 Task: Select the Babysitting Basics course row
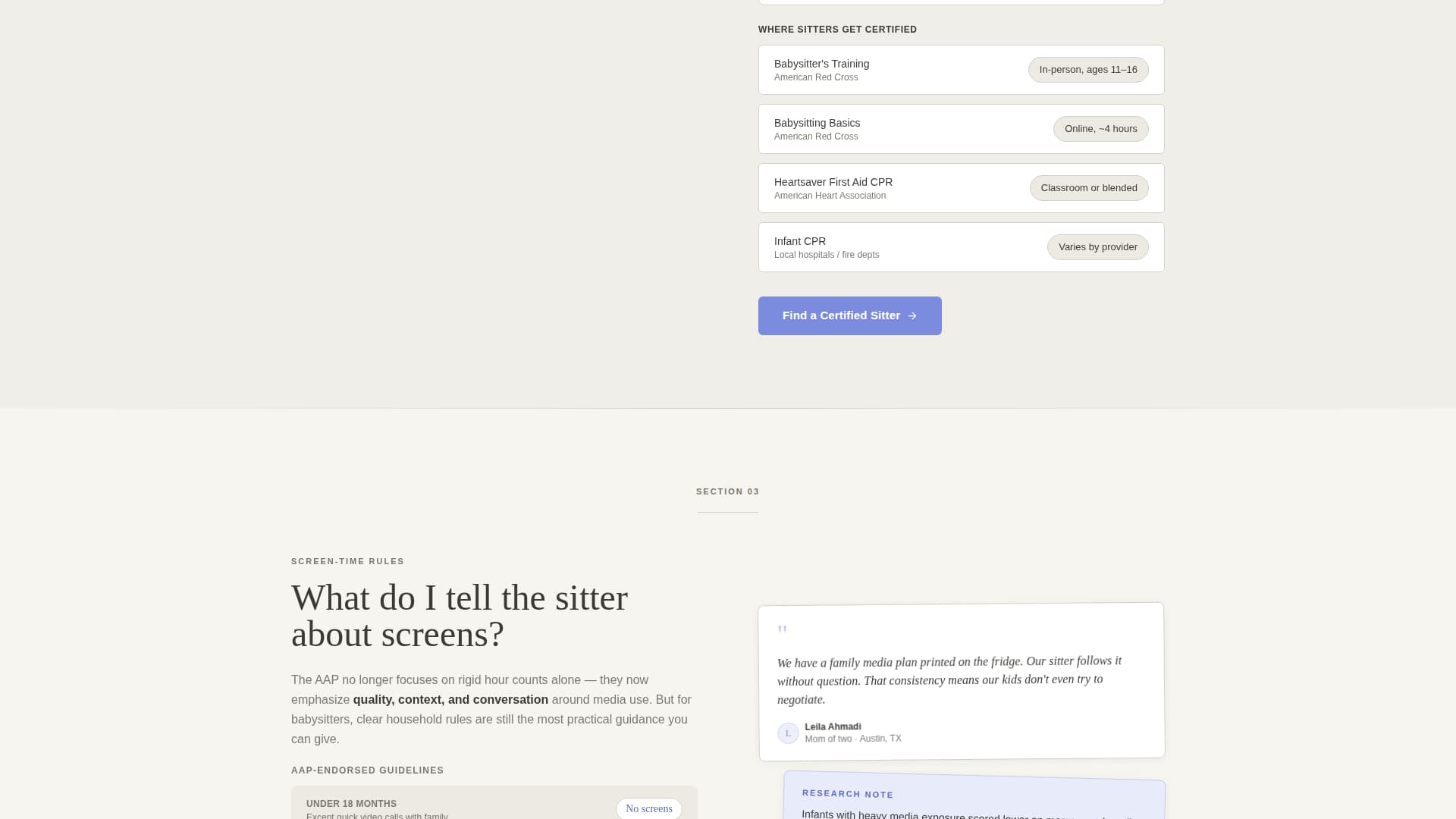(x=961, y=129)
